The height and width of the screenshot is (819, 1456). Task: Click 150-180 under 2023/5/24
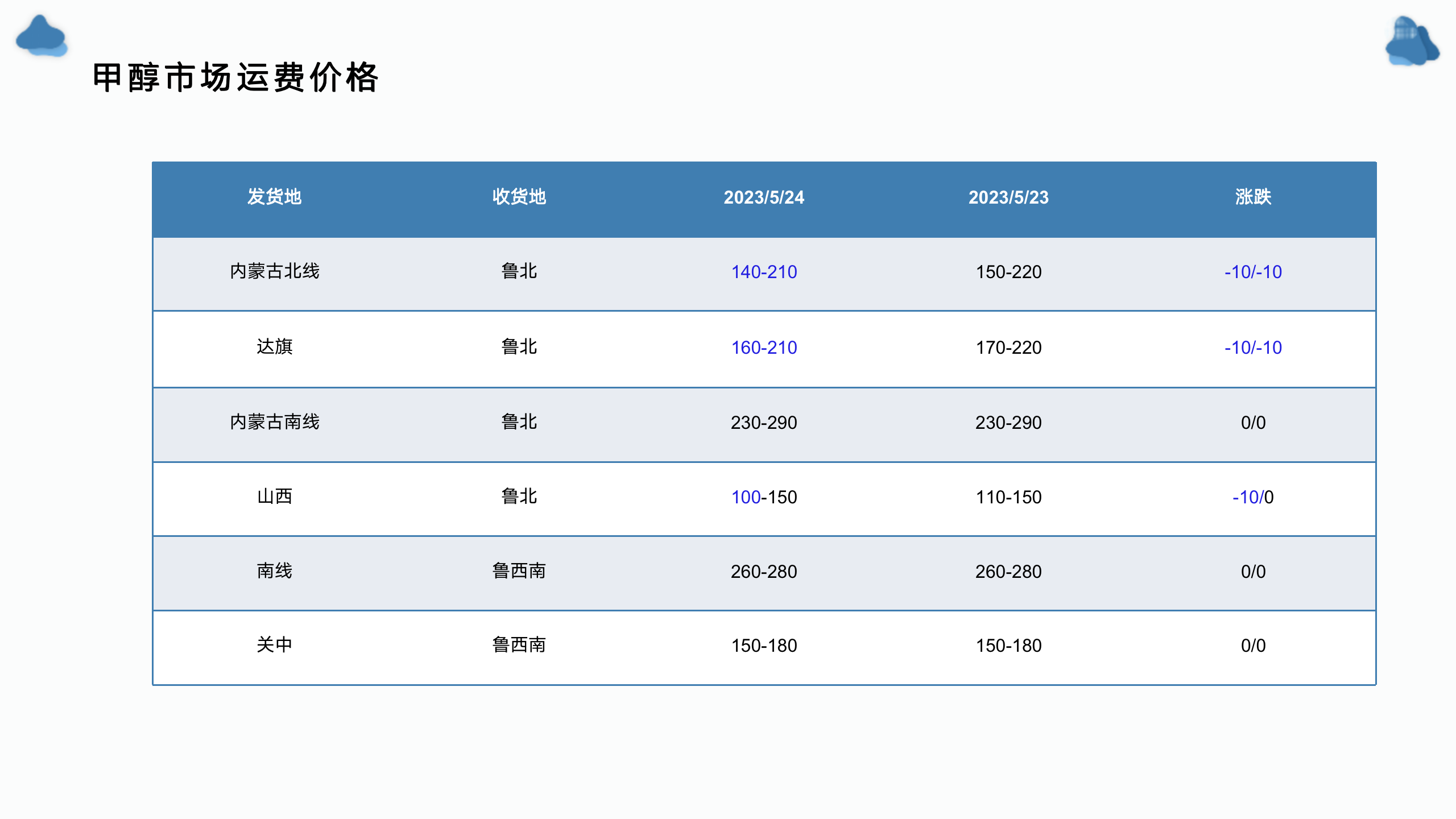764,646
